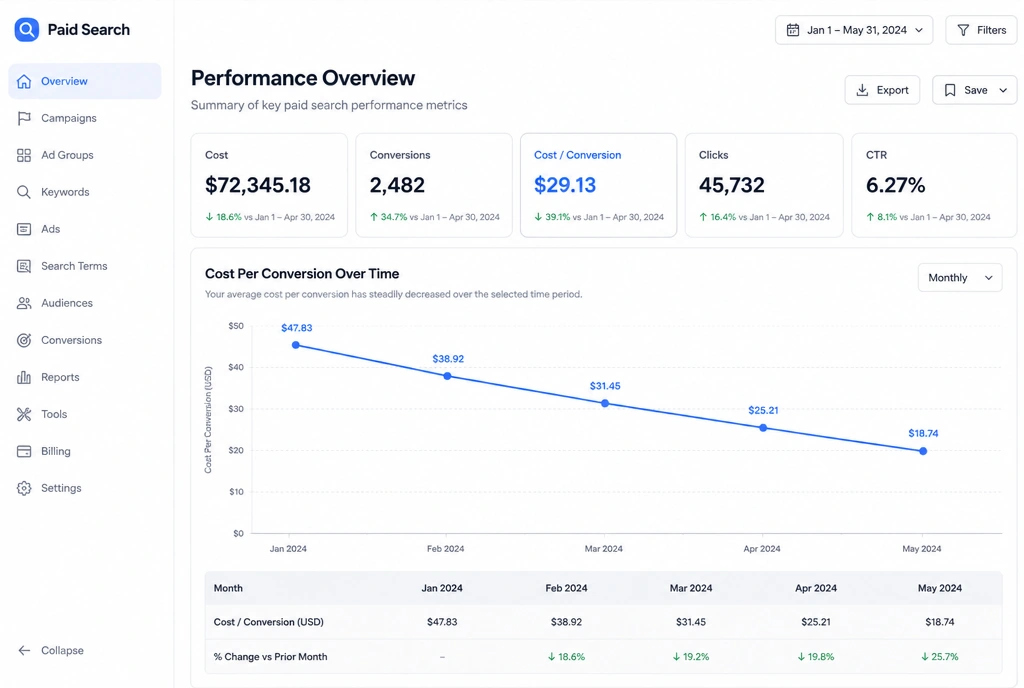The width and height of the screenshot is (1024, 688).
Task: Open the Billing card icon
Action: [x=24, y=451]
